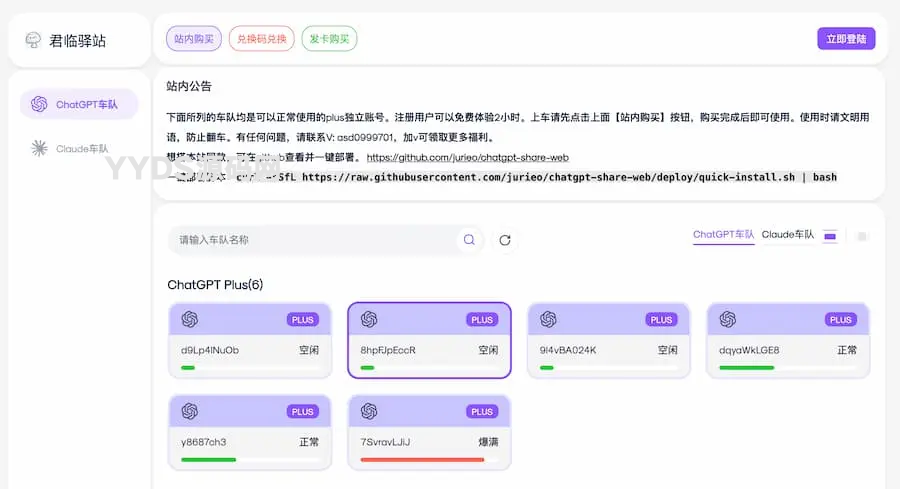Image resolution: width=900 pixels, height=489 pixels.
Task: Focus the 请输入车队名称 search field
Action: [x=310, y=240]
